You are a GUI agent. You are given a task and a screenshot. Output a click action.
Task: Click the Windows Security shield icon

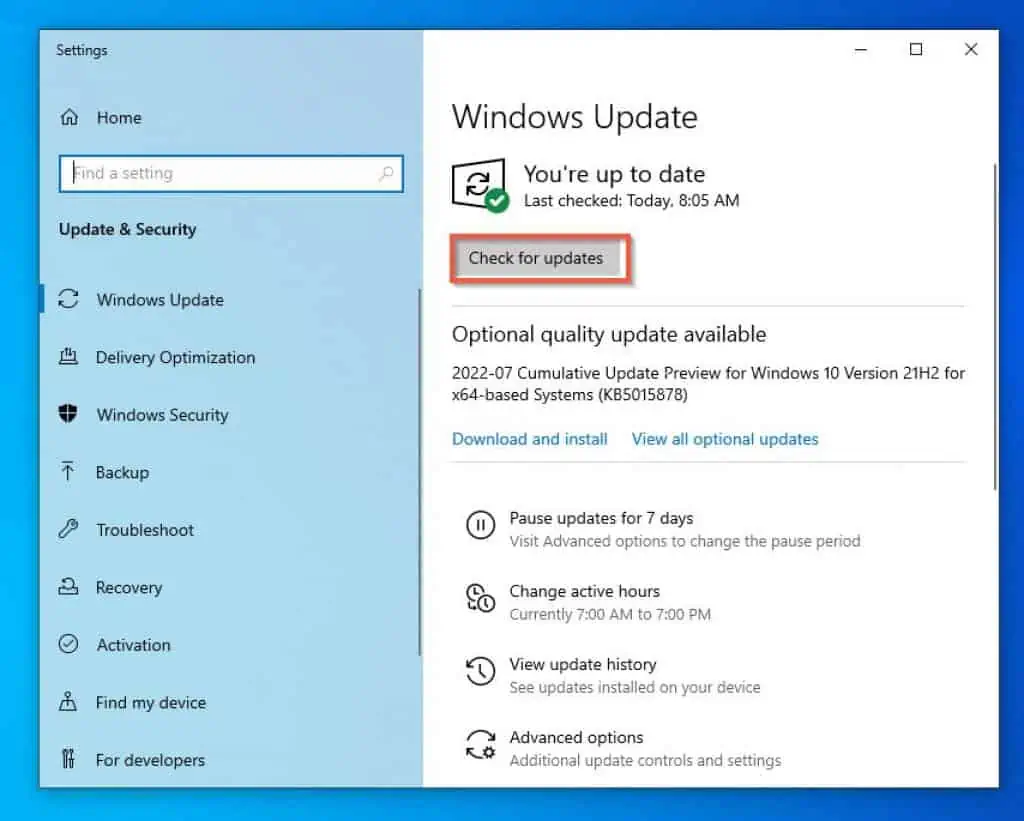tap(68, 414)
